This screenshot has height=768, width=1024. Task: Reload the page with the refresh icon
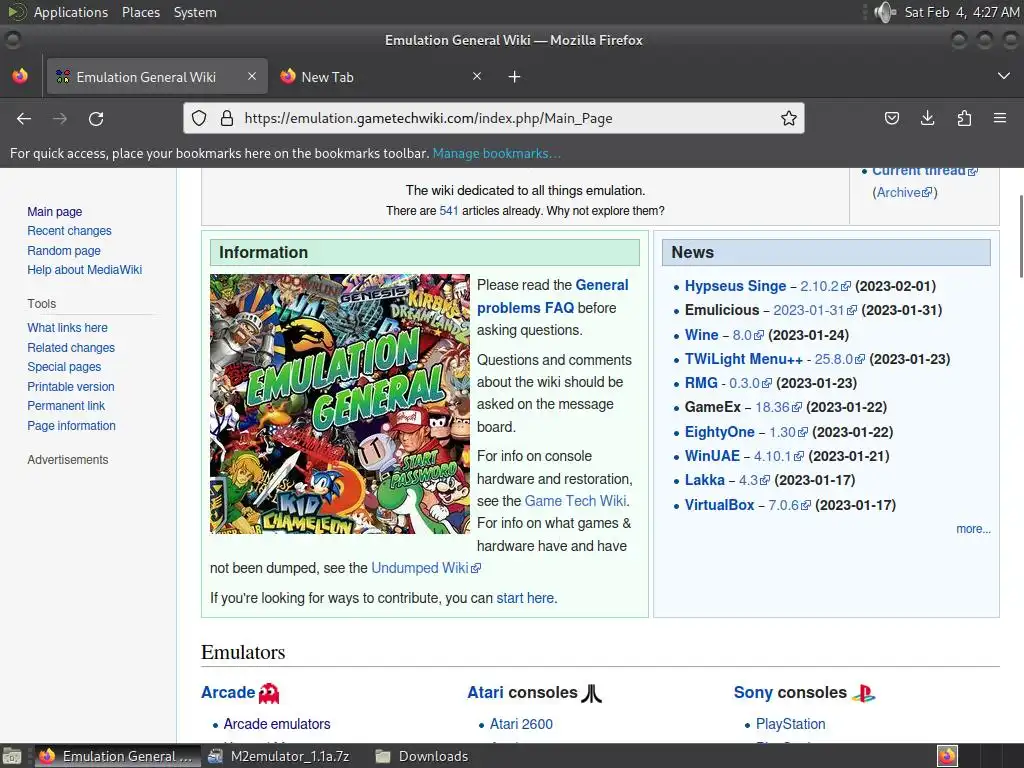click(x=96, y=118)
